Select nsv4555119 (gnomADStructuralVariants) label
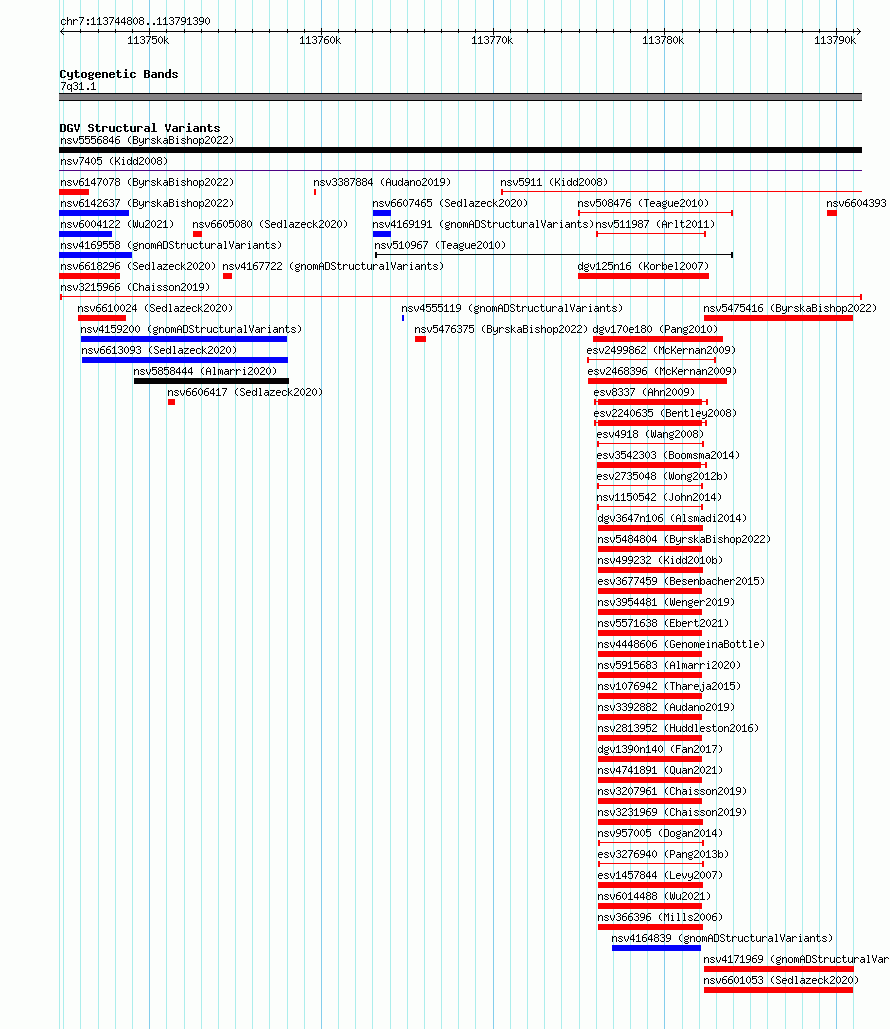The image size is (890, 1029). point(512,308)
